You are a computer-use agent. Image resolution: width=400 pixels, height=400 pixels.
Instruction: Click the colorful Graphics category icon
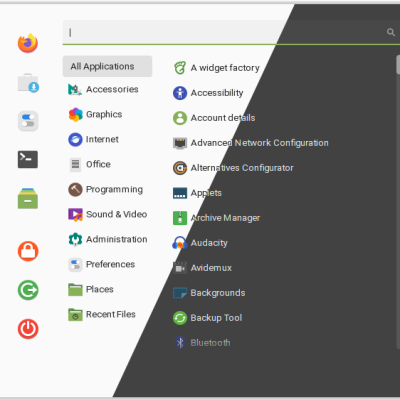coord(75,114)
